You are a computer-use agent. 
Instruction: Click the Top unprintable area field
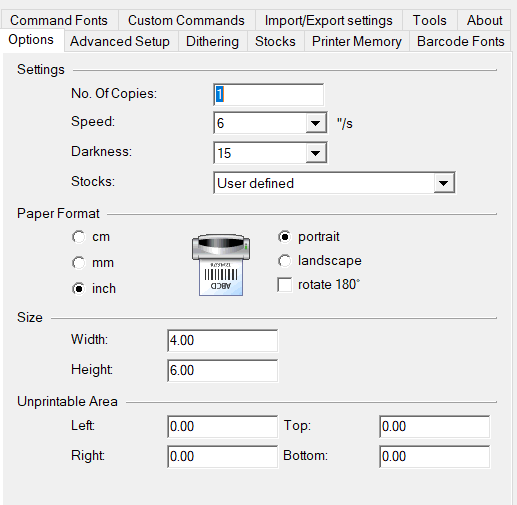coord(434,426)
